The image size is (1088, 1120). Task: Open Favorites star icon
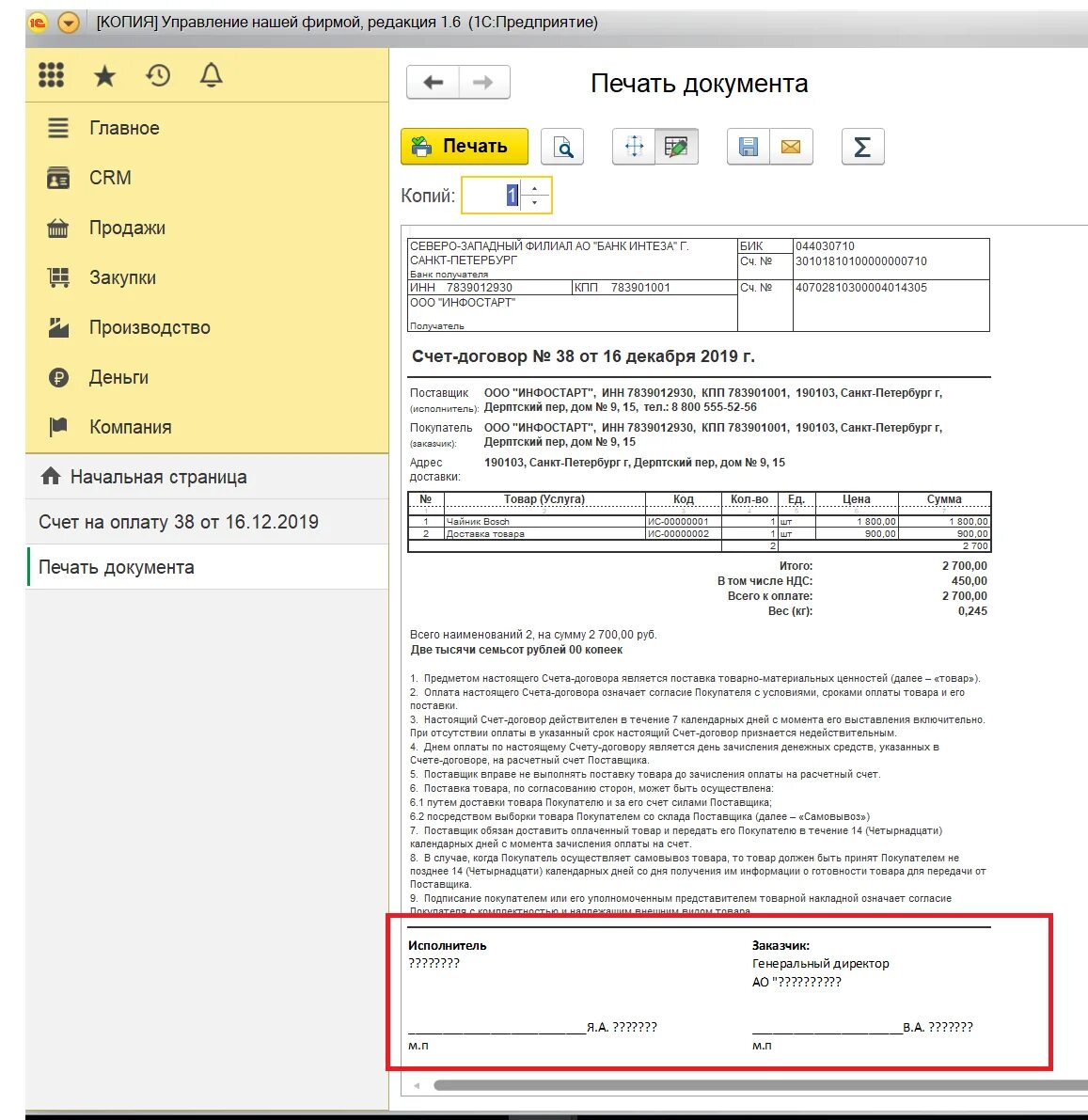point(104,76)
